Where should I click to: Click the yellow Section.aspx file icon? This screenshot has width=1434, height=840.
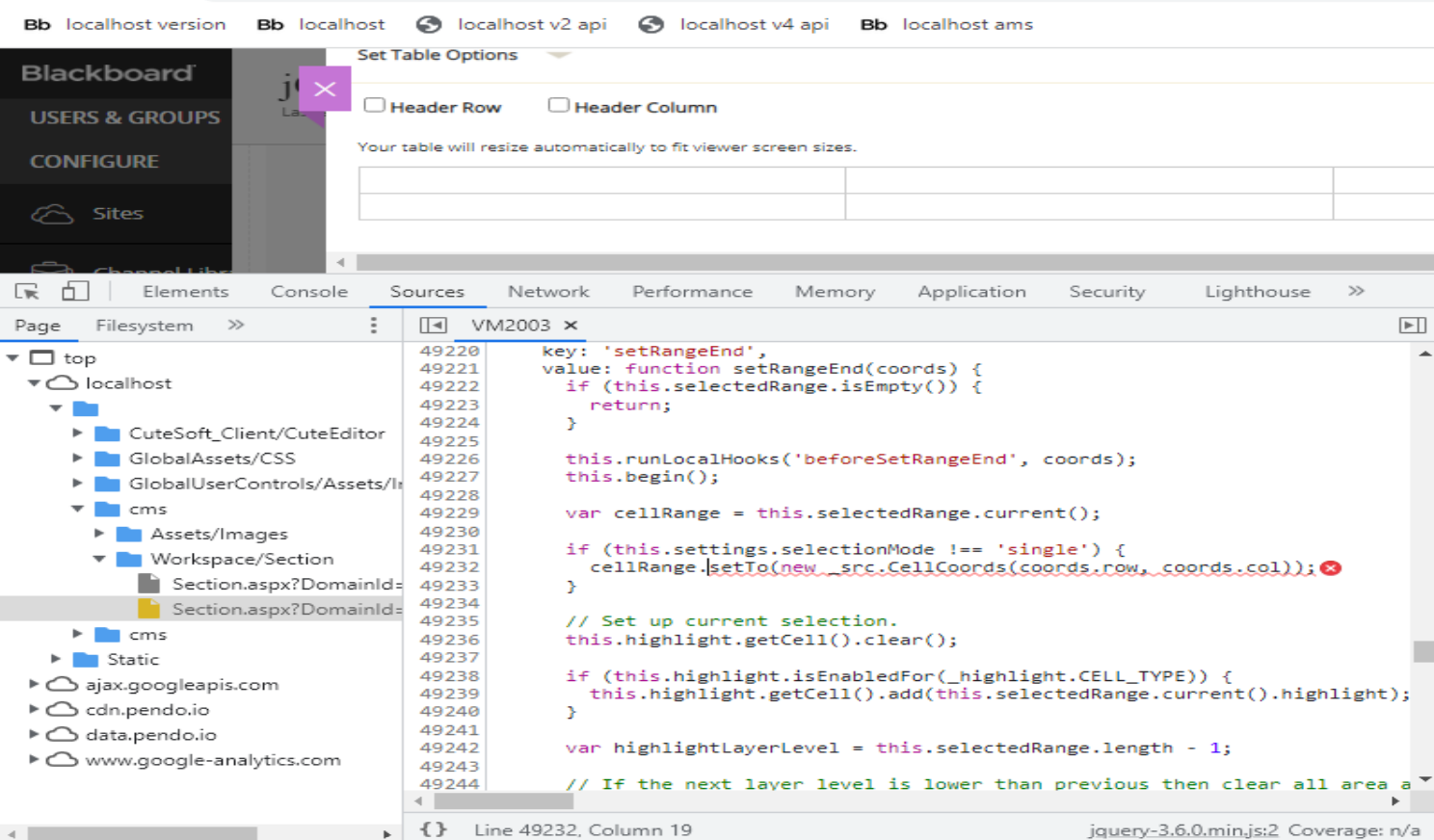(x=148, y=609)
